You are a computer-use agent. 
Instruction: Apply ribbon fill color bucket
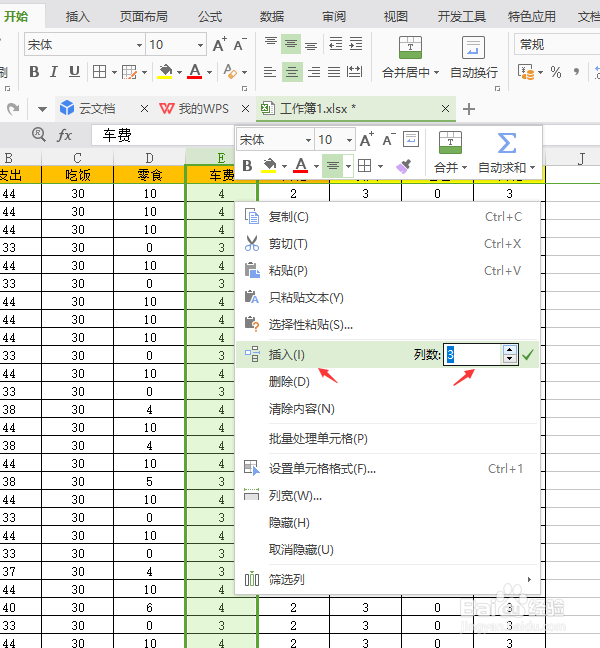click(165, 72)
